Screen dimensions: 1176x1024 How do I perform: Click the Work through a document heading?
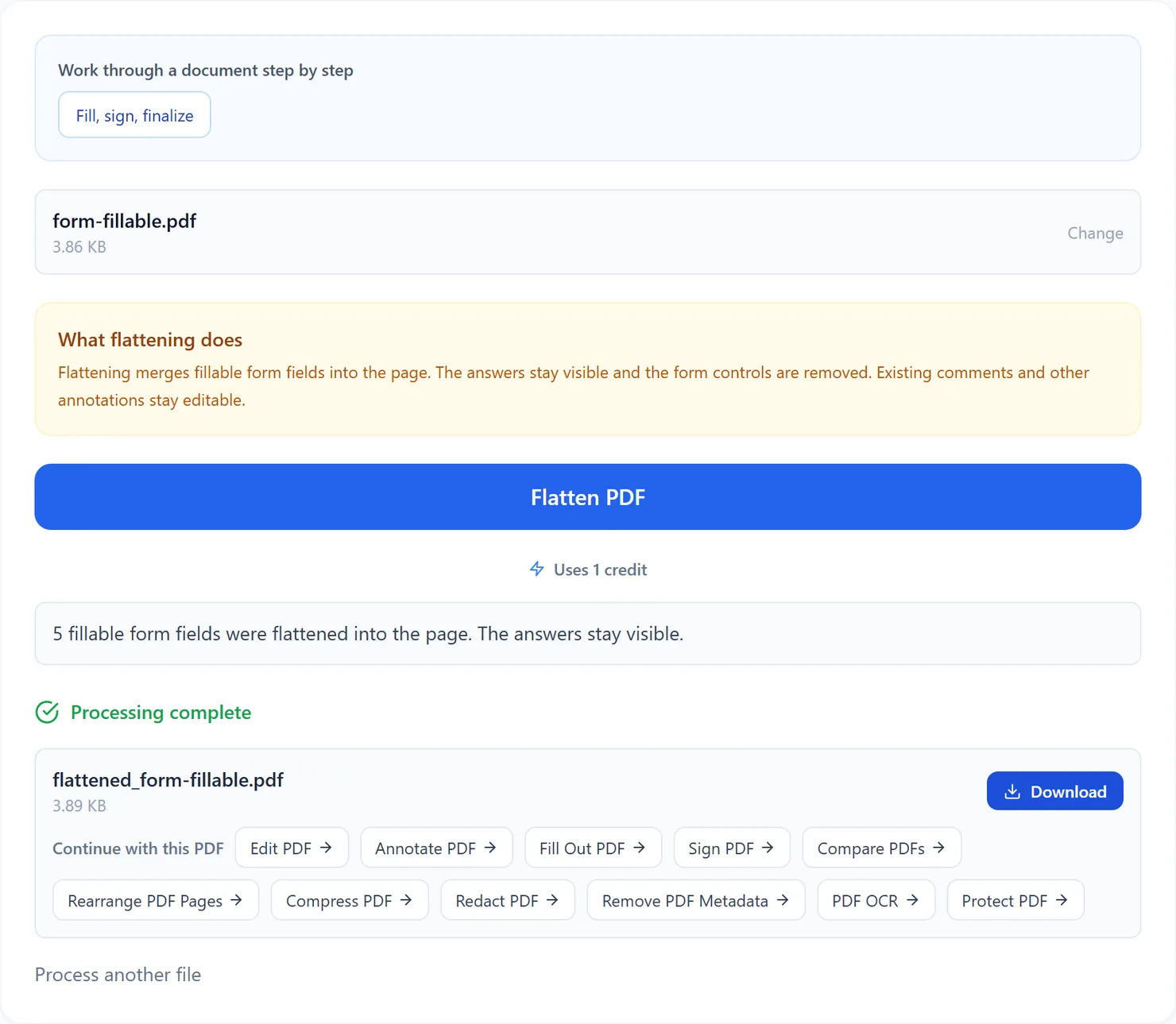(206, 70)
